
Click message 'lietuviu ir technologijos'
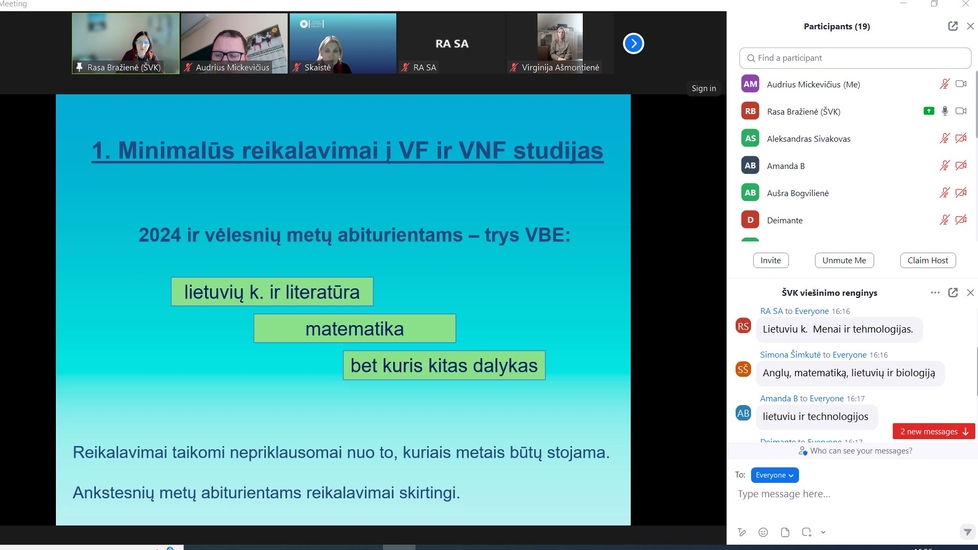pyautogui.click(x=815, y=416)
